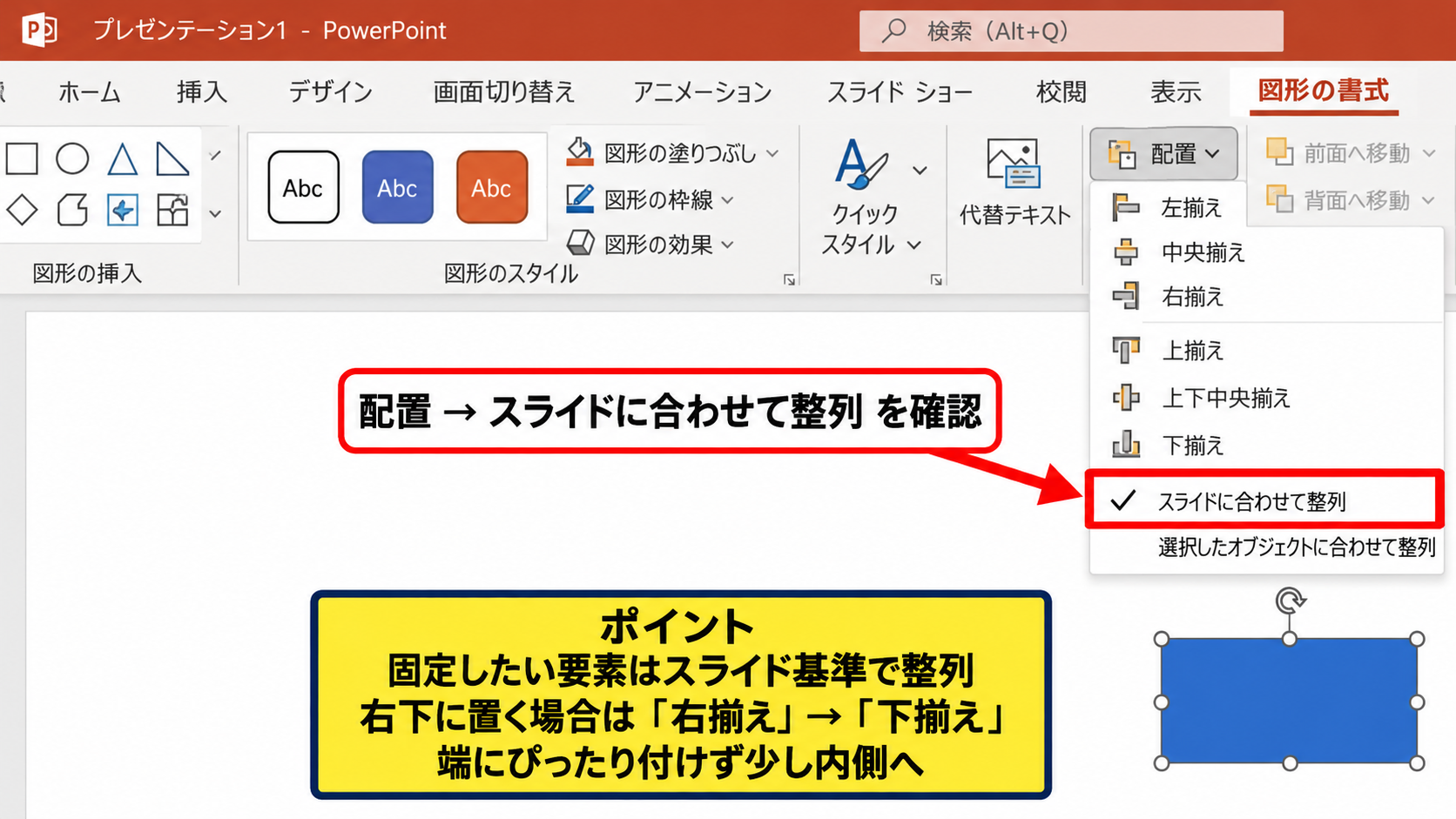Viewport: 1456px width, 819px height.
Task: Select the 図形の書式 tab
Action: click(1324, 91)
